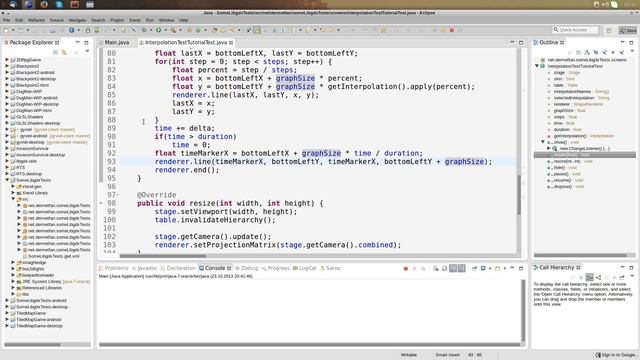Toggle Link with Editor in Package Explorer
The width and height of the screenshot is (640, 360).
(x=64, y=52)
